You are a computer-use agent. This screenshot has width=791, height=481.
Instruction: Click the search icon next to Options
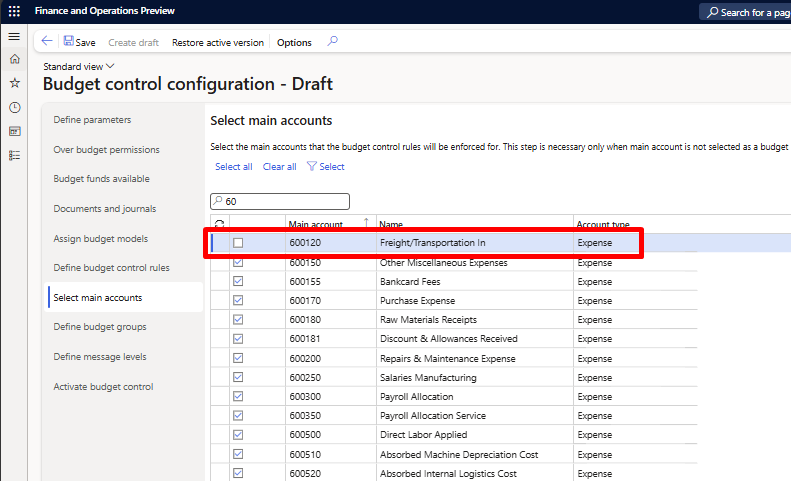(333, 42)
